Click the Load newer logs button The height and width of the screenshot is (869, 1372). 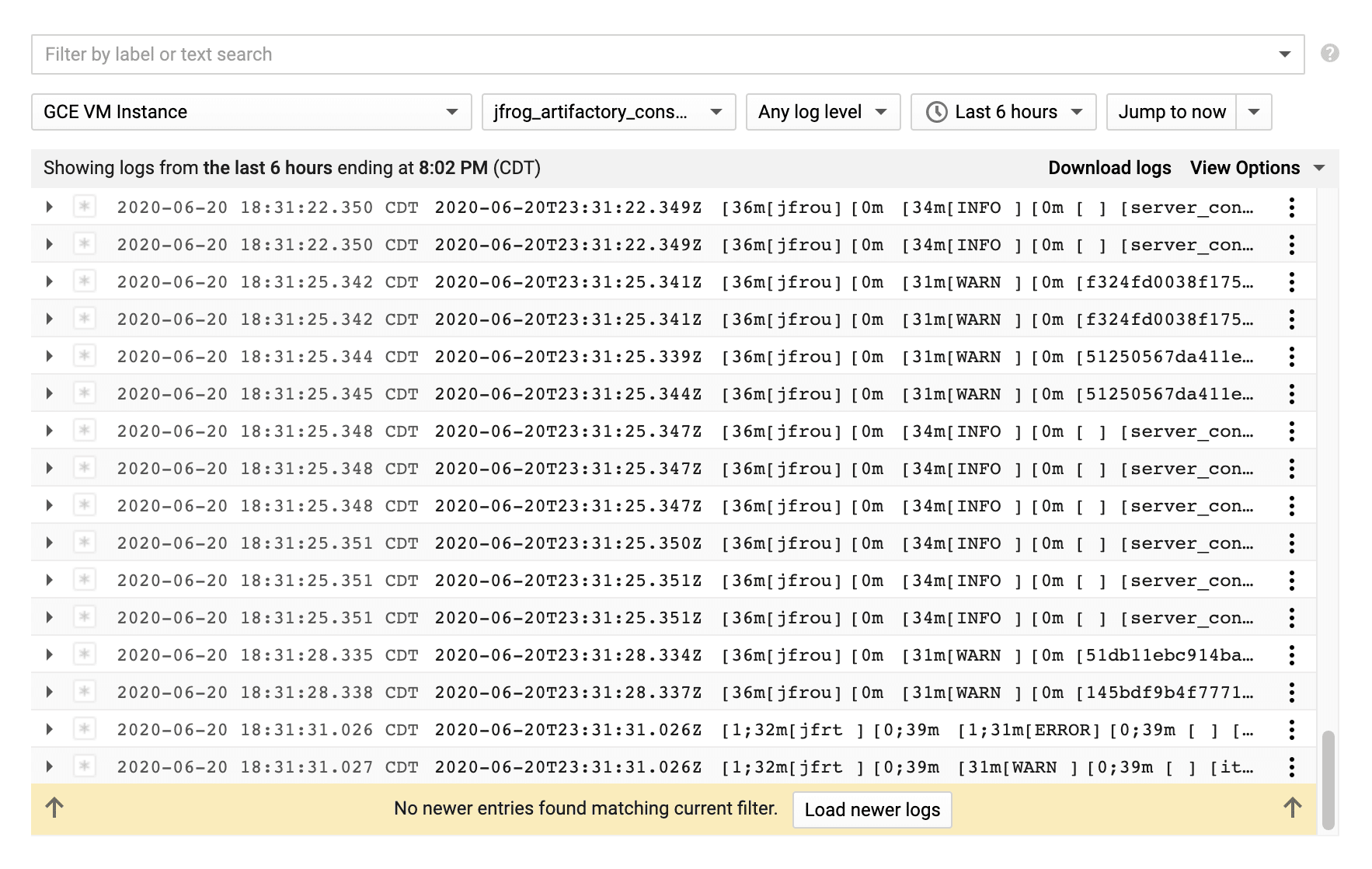(872, 809)
